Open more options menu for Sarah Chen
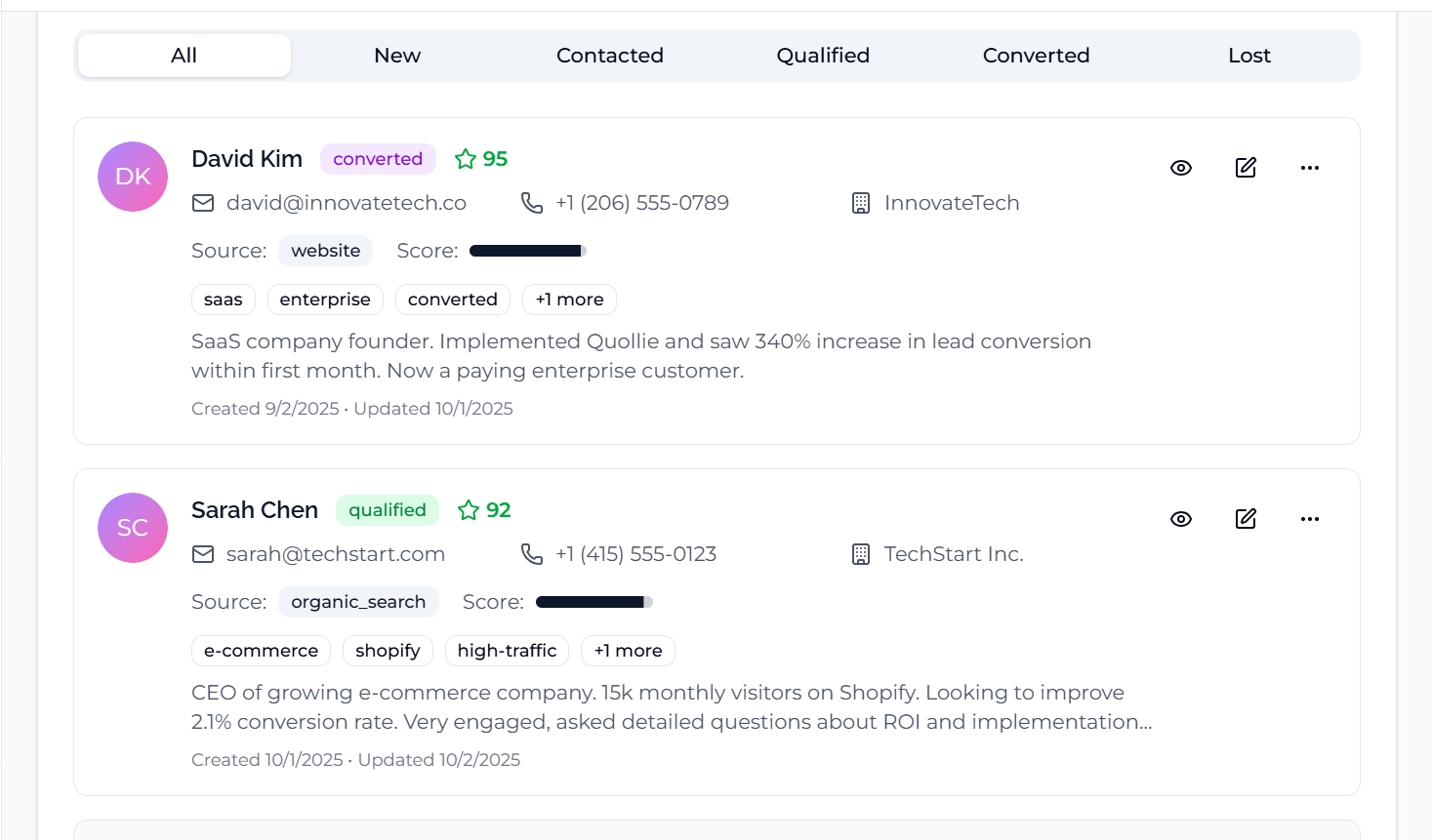Screen dimensions: 1432x840 1310,519
